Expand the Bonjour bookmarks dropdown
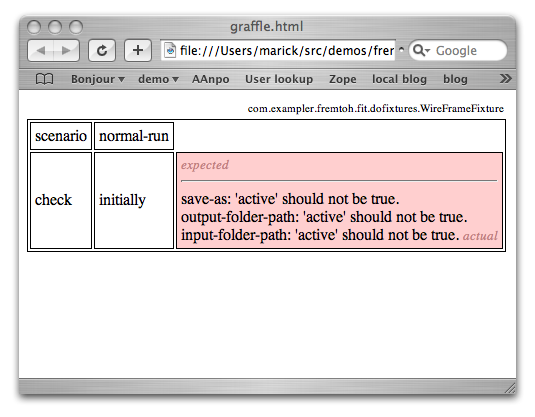 point(98,79)
